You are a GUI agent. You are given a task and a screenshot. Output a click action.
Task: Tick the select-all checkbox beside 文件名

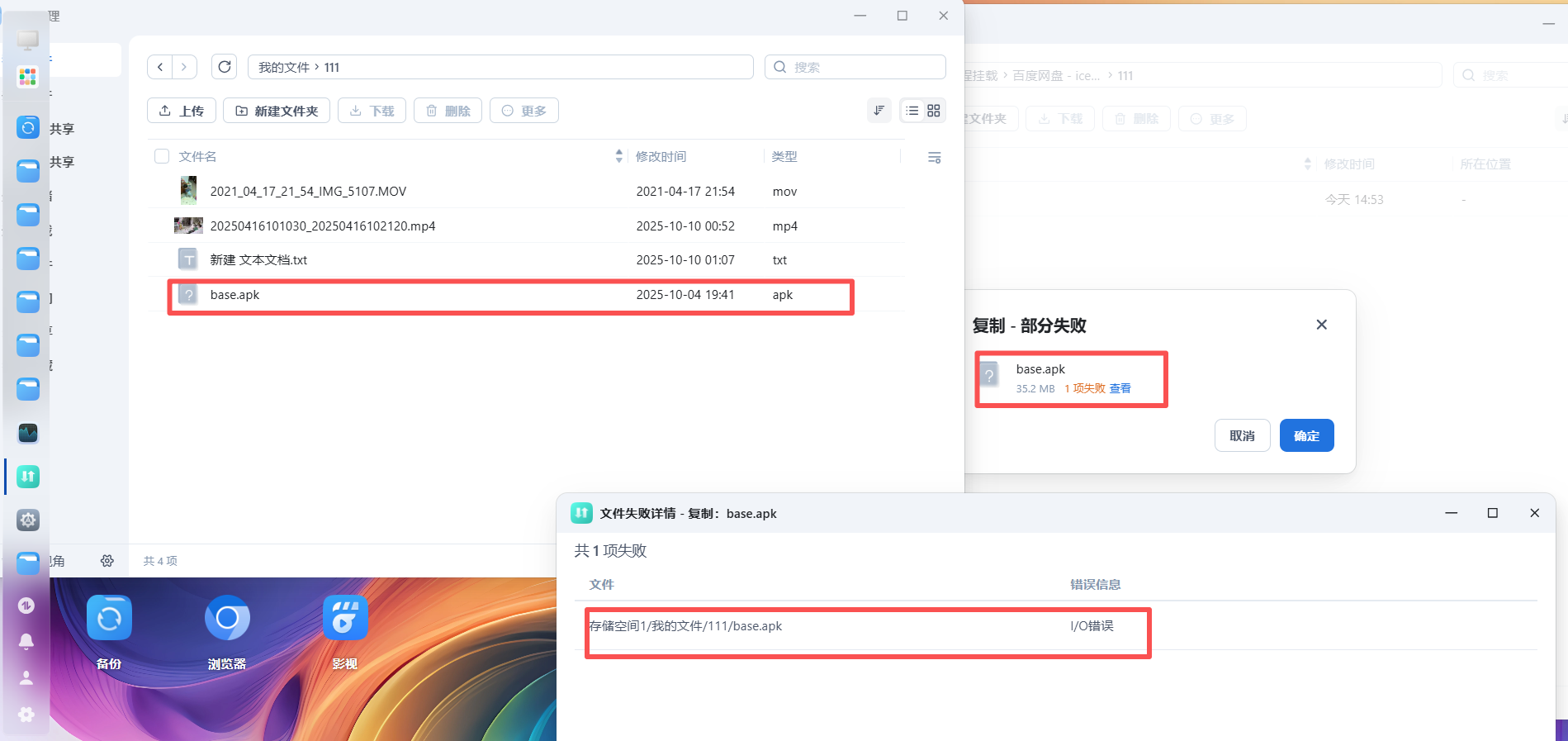pos(162,156)
